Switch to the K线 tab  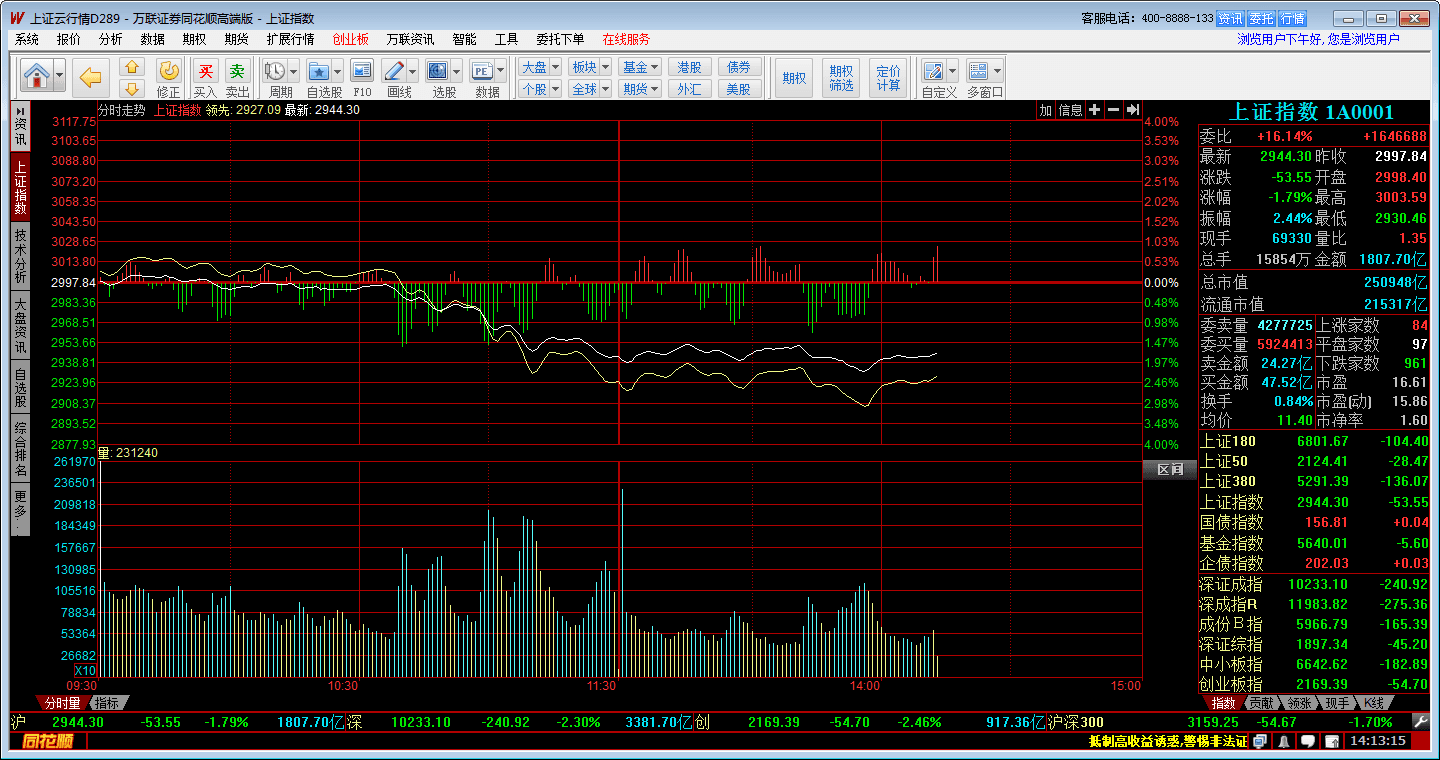click(1375, 704)
